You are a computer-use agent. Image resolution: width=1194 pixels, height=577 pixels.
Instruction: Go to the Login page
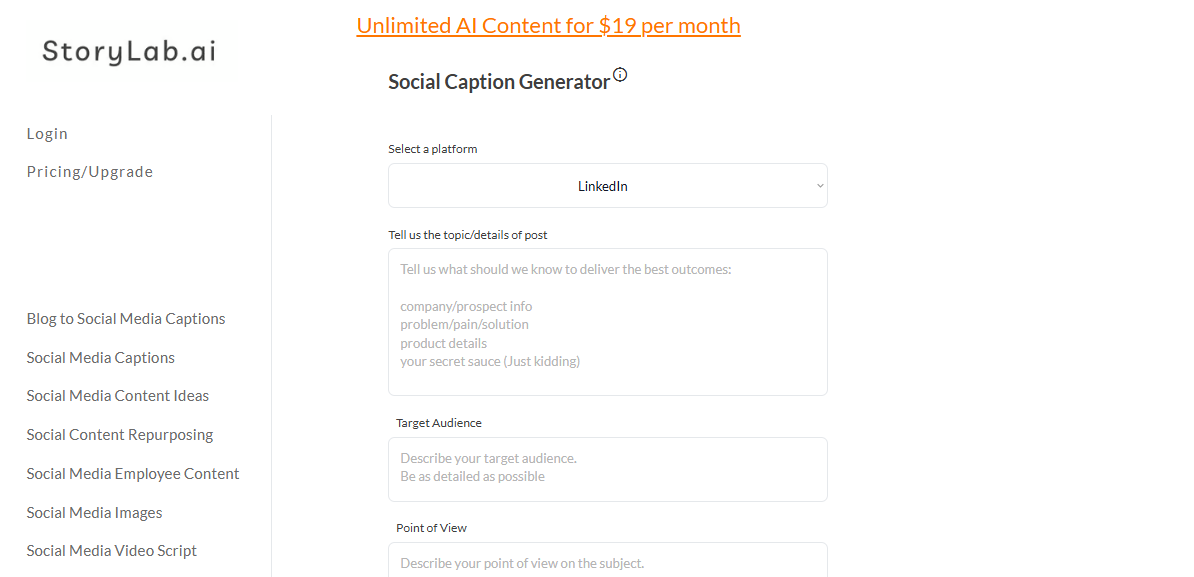[47, 134]
